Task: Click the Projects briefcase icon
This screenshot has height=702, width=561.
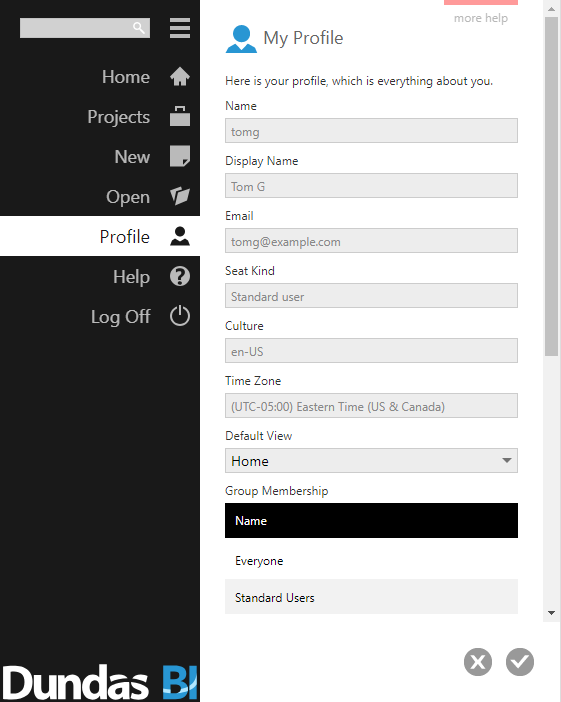Action: [x=180, y=116]
